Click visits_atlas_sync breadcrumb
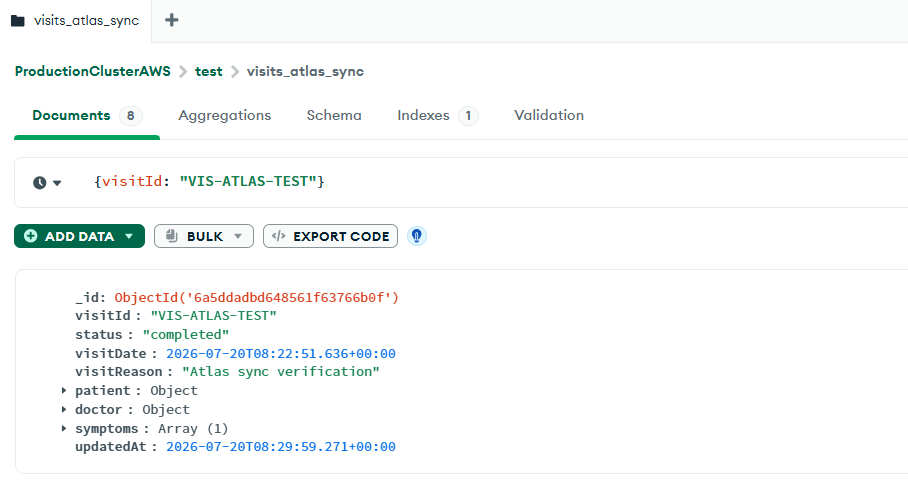The height and width of the screenshot is (481, 908). (305, 71)
